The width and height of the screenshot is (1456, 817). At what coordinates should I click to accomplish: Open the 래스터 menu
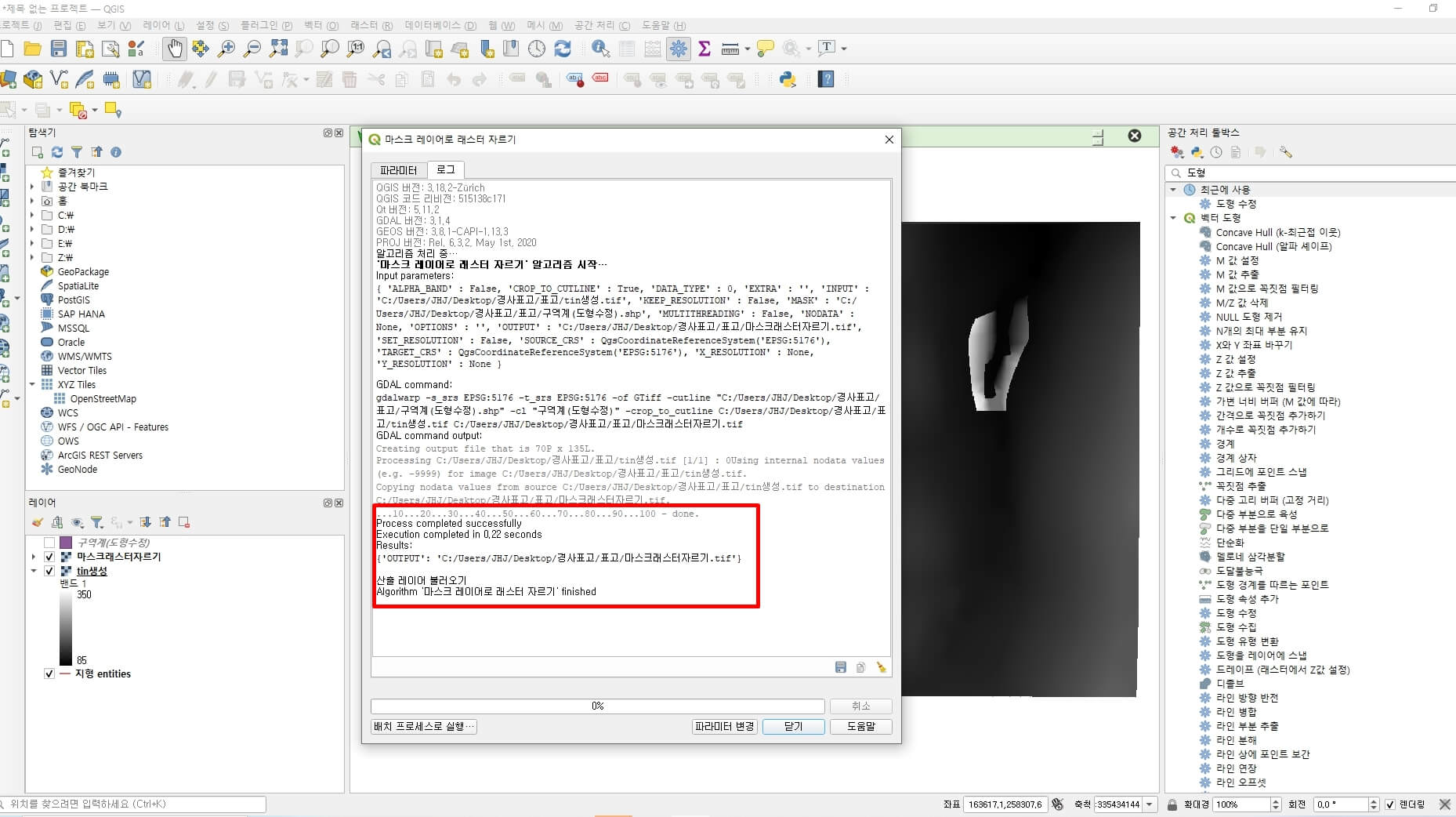(x=371, y=25)
